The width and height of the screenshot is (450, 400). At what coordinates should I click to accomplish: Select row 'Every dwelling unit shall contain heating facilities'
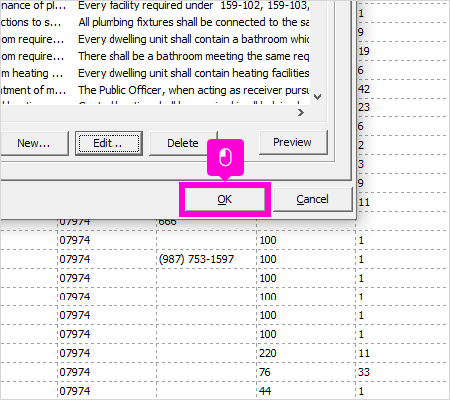(x=155, y=73)
